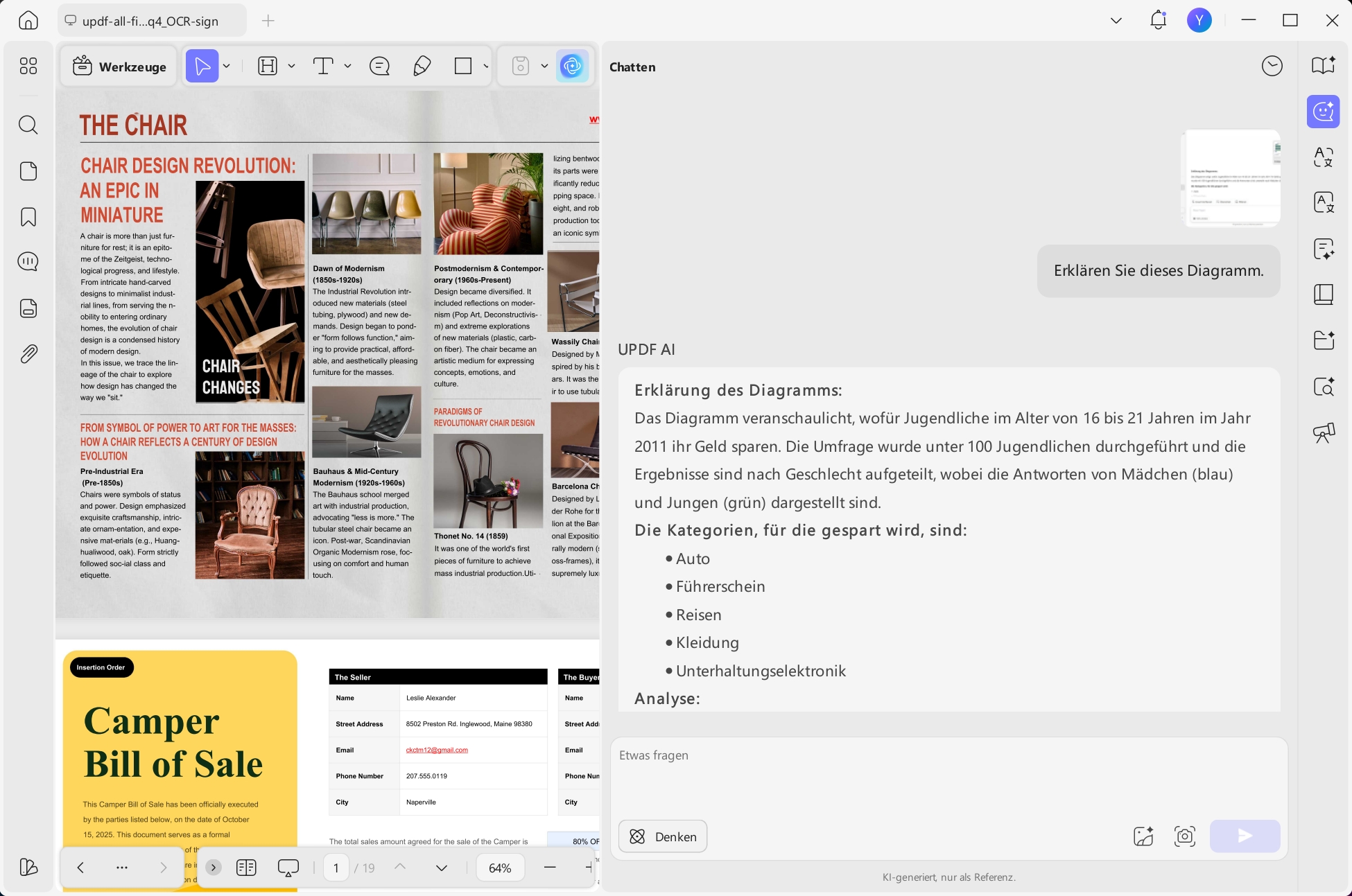Image resolution: width=1352 pixels, height=896 pixels.
Task: Open chat history clock icon
Action: coord(1272,66)
